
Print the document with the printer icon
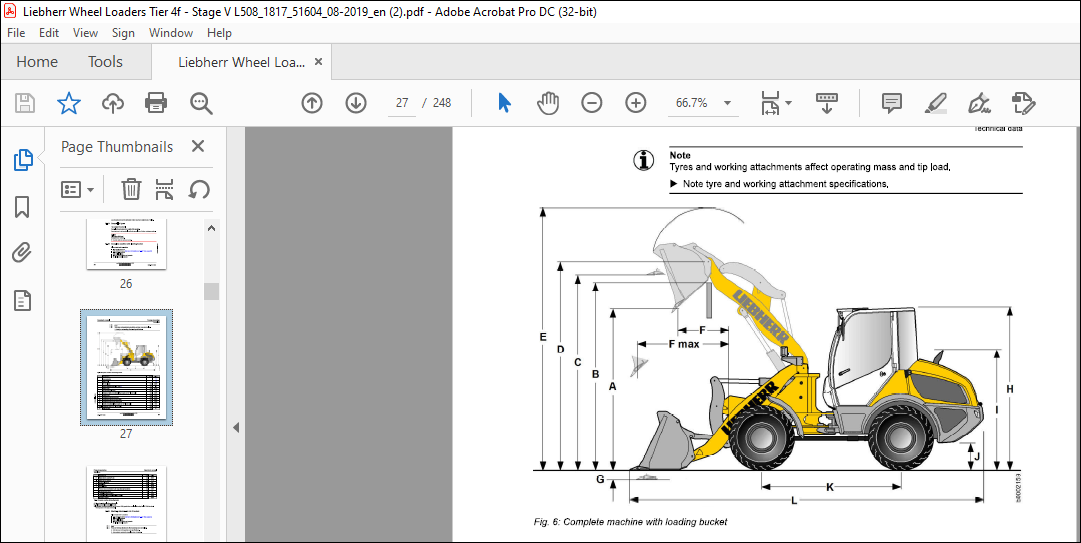pyautogui.click(x=156, y=103)
